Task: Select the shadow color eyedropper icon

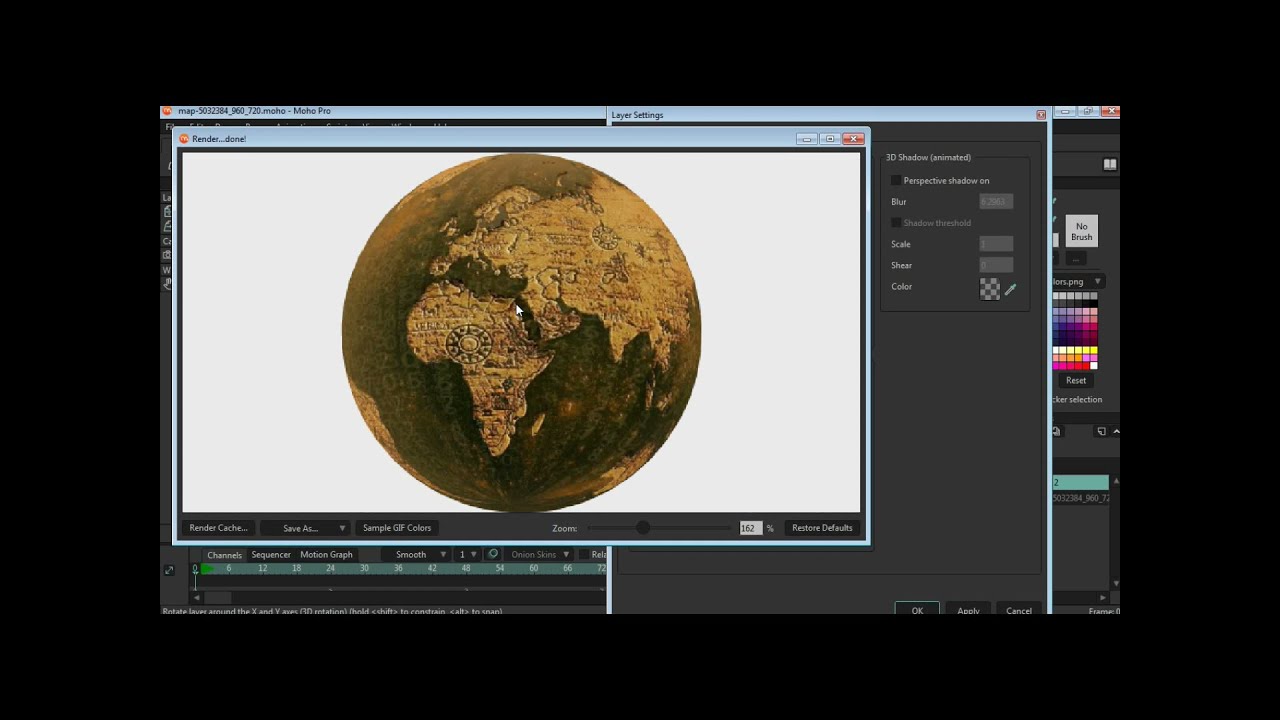Action: (x=1010, y=289)
